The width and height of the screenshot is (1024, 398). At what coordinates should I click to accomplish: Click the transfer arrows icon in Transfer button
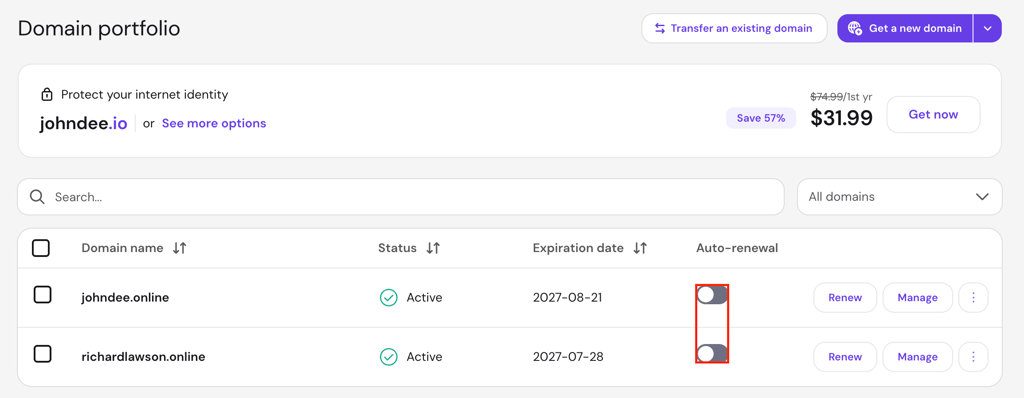pos(660,29)
